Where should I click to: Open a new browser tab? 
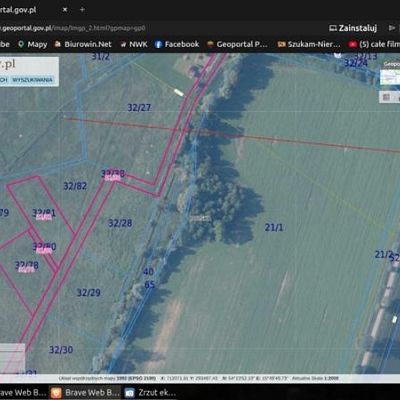click(82, 10)
